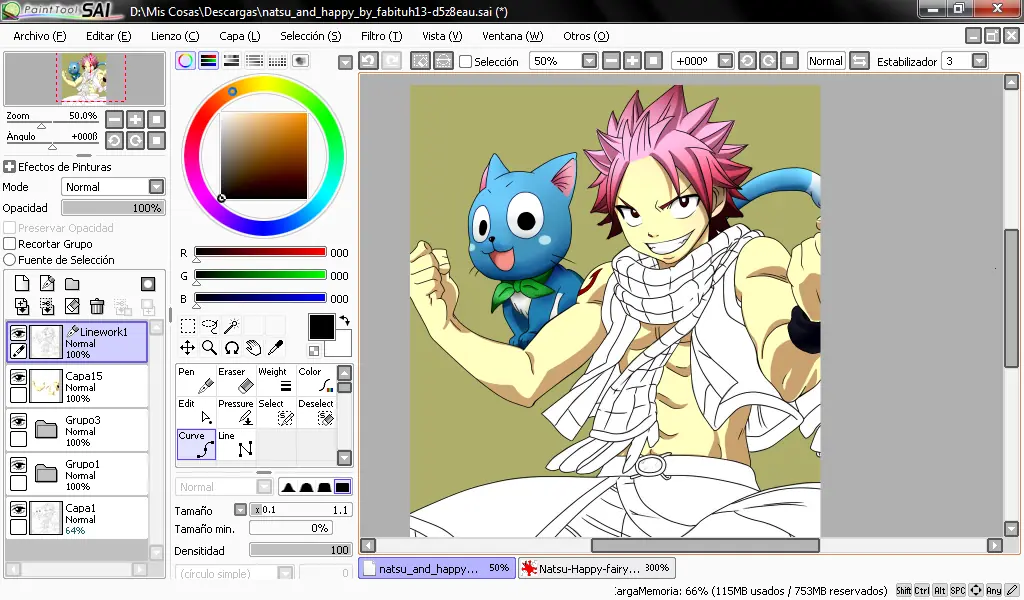The image size is (1024, 600).
Task: Click the undo arrow in toolbar
Action: (368, 61)
